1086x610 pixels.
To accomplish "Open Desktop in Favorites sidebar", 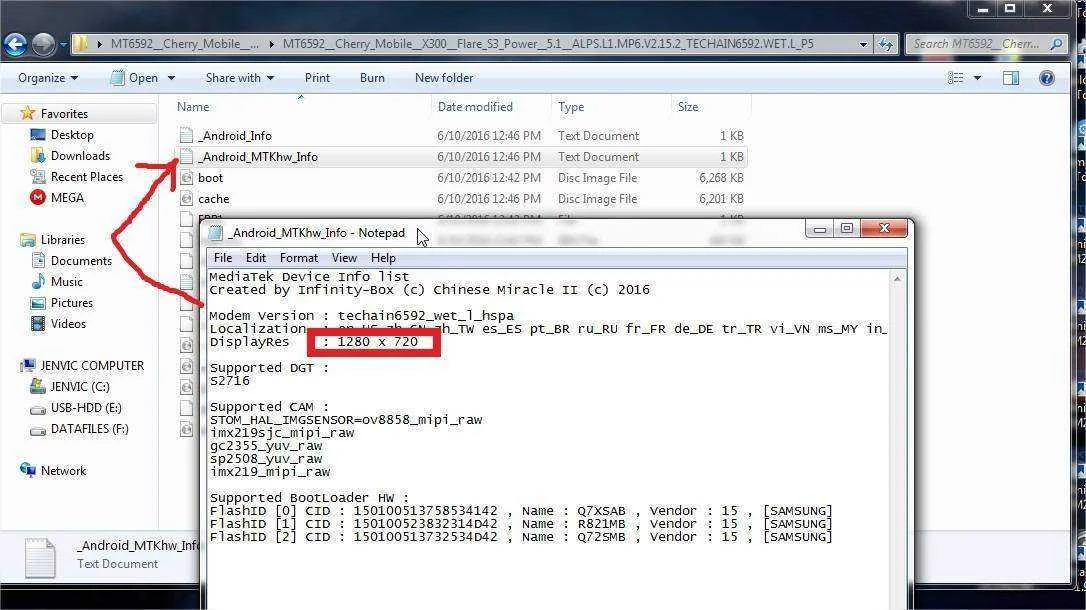I will pos(72,134).
